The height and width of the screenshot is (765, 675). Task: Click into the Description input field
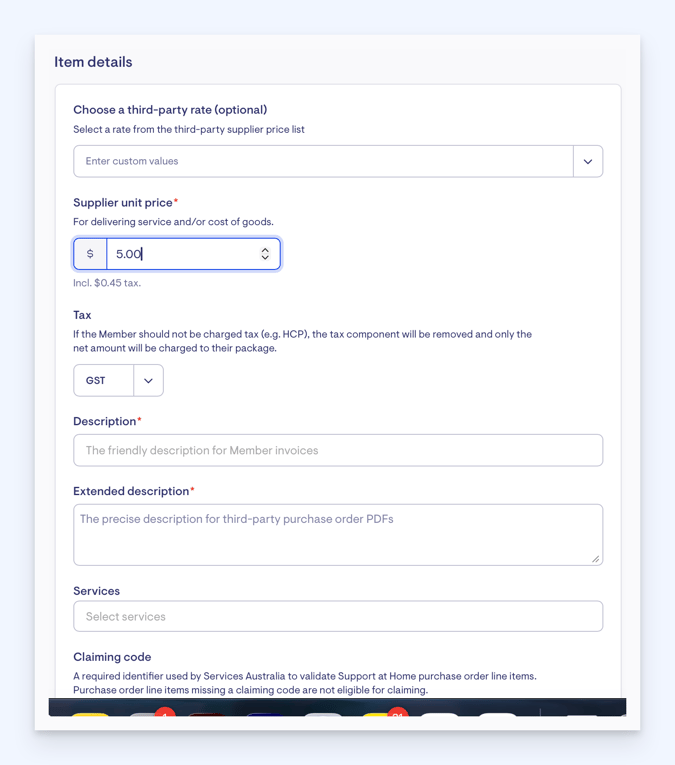pyautogui.click(x=338, y=450)
